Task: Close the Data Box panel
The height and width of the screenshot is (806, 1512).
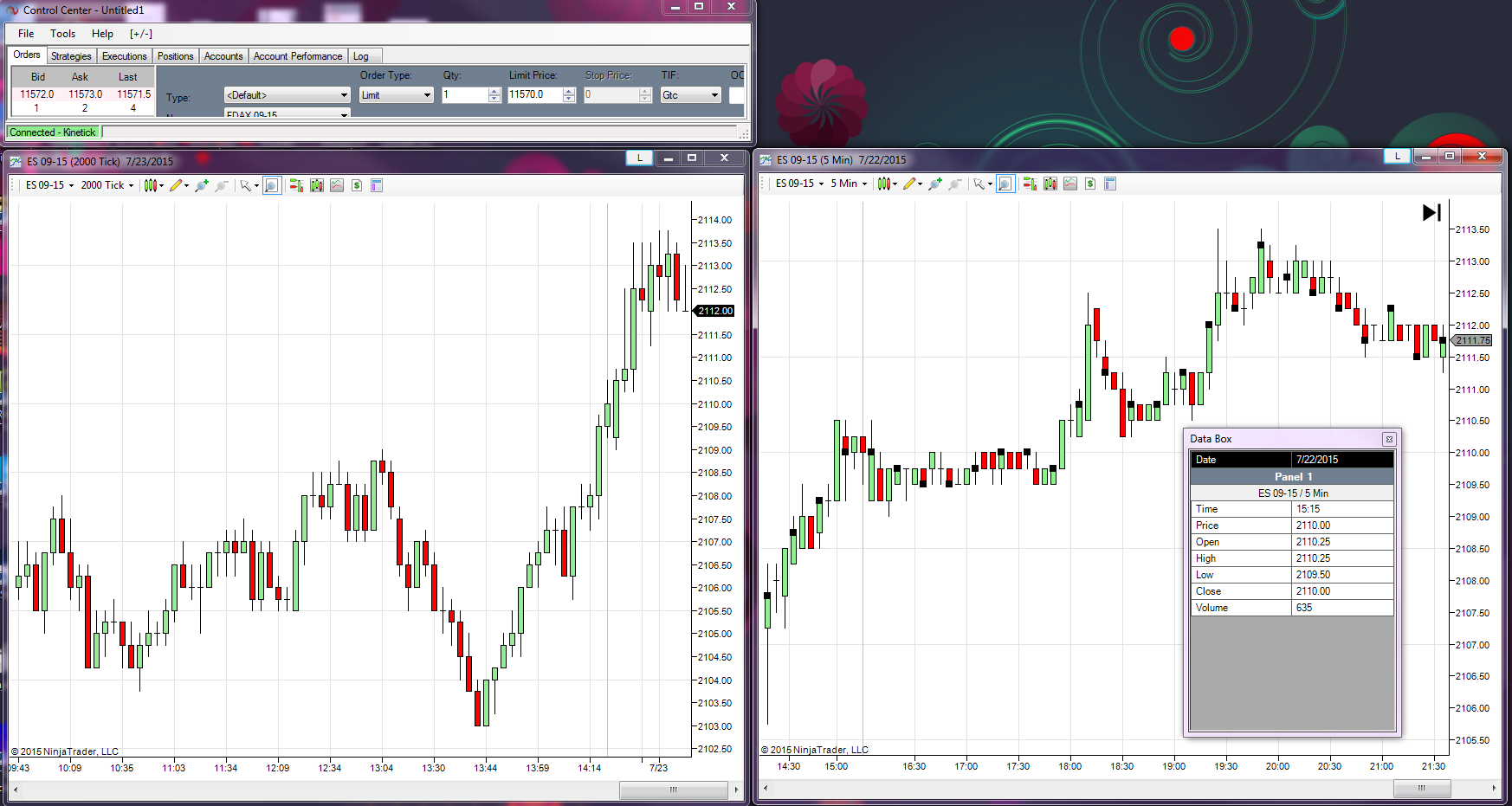Action: 1389,439
